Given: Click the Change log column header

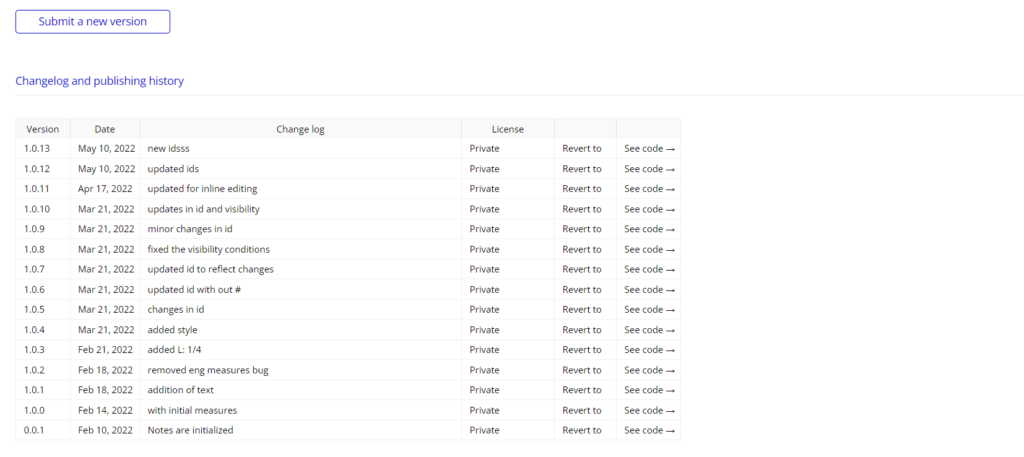Looking at the screenshot, I should pyautogui.click(x=300, y=129).
